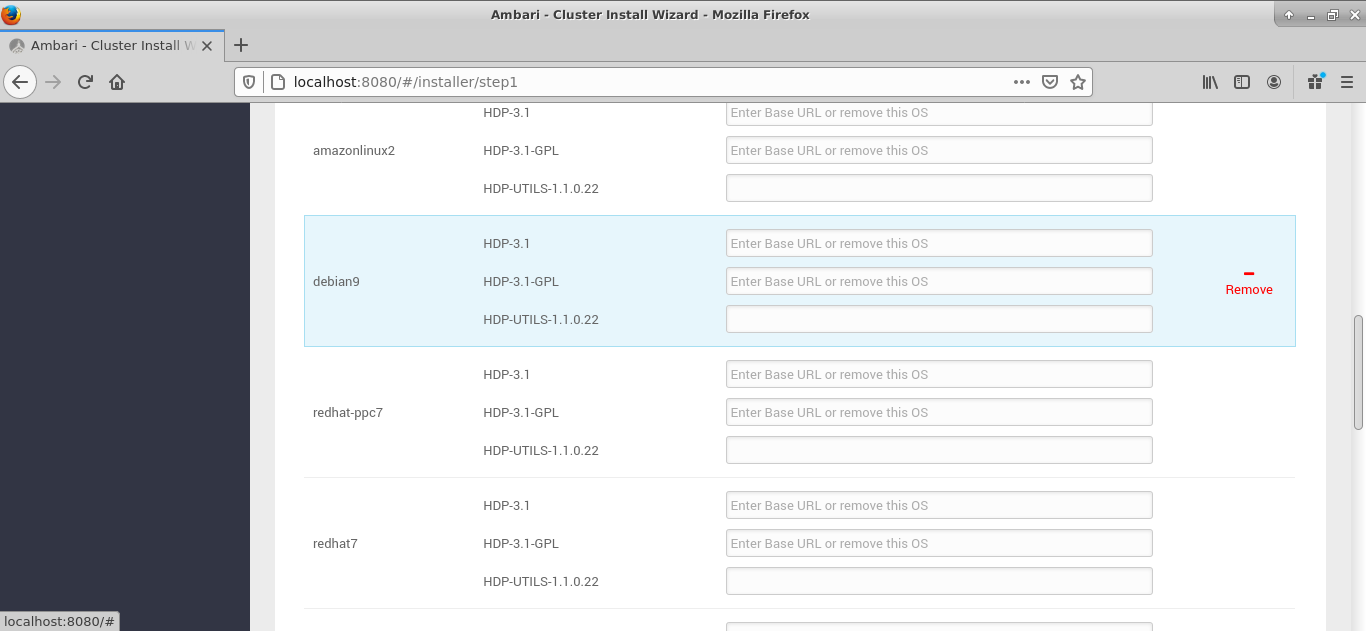
Task: Open the Firefox account menu
Action: point(1274,82)
